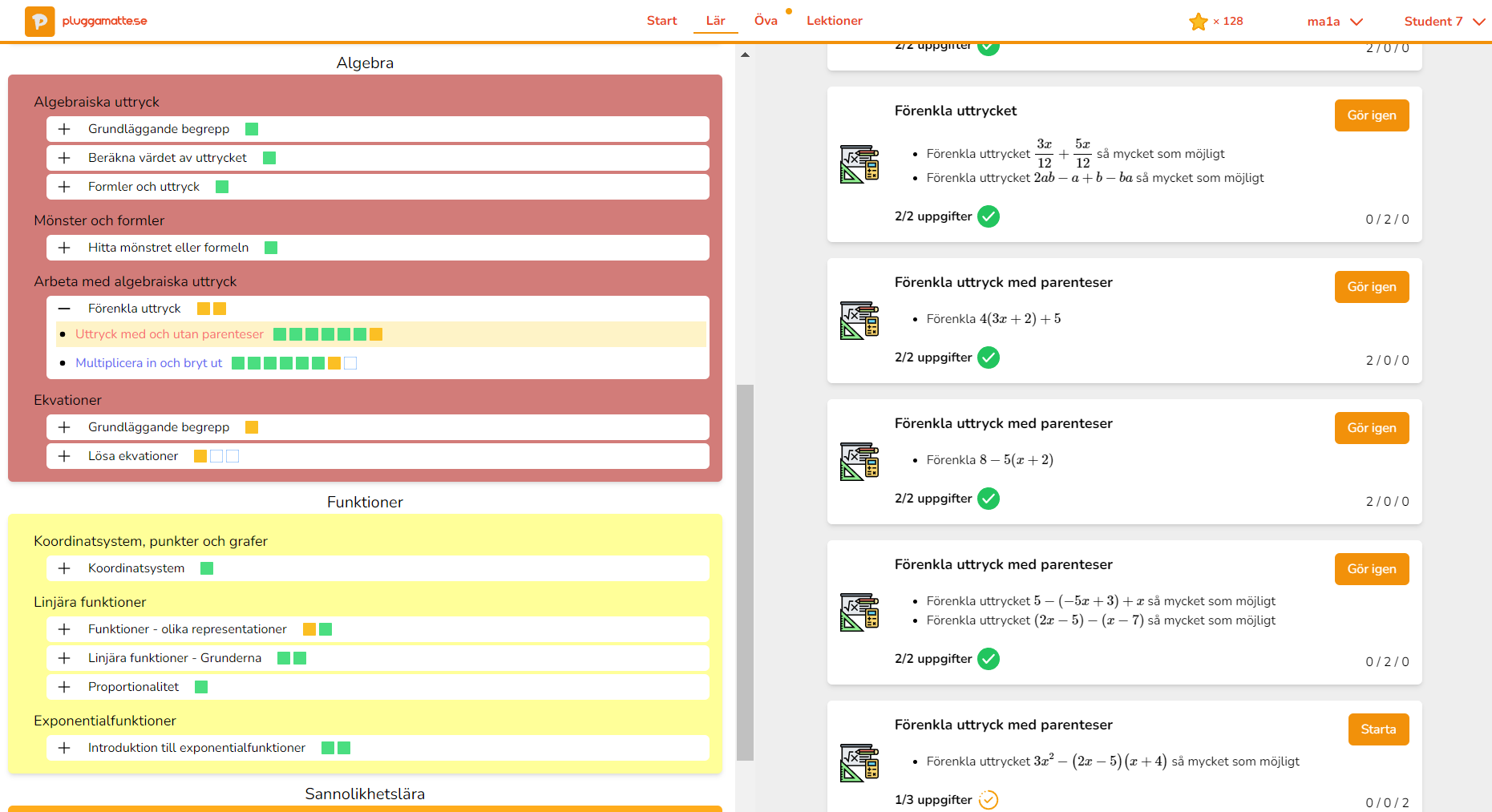The width and height of the screenshot is (1492, 812).
Task: Click math icon for 'Förenkla 8−5(x+2)' card
Action: pos(859,462)
